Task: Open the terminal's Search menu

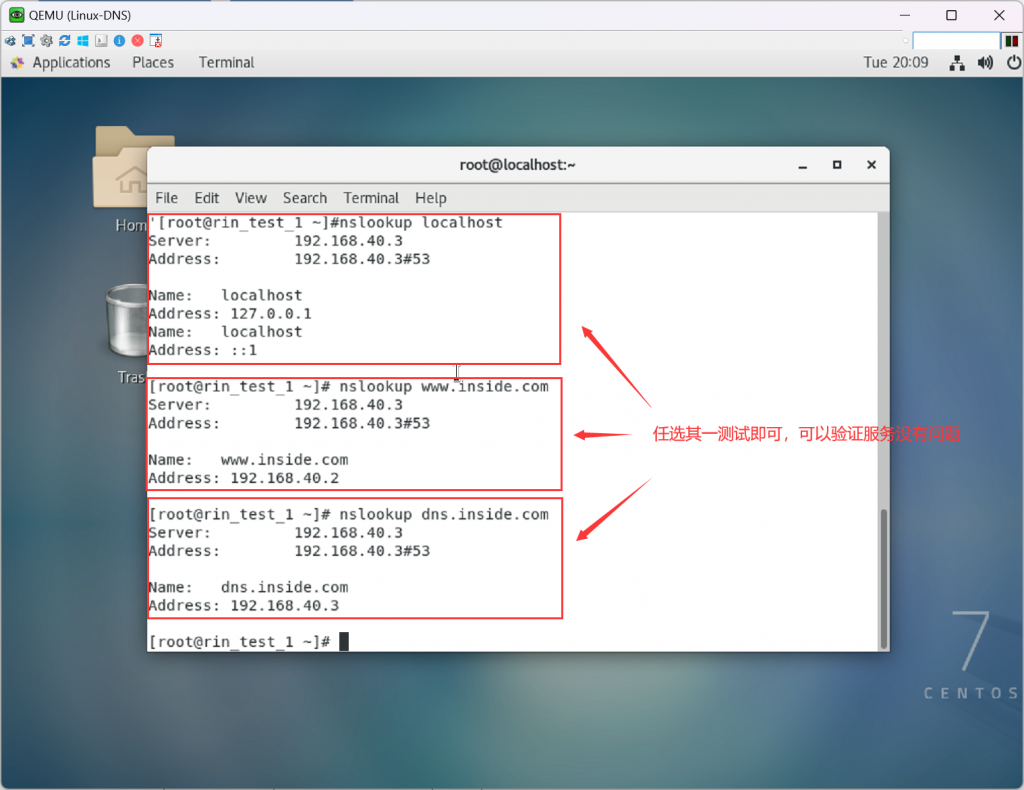Action: pos(305,198)
